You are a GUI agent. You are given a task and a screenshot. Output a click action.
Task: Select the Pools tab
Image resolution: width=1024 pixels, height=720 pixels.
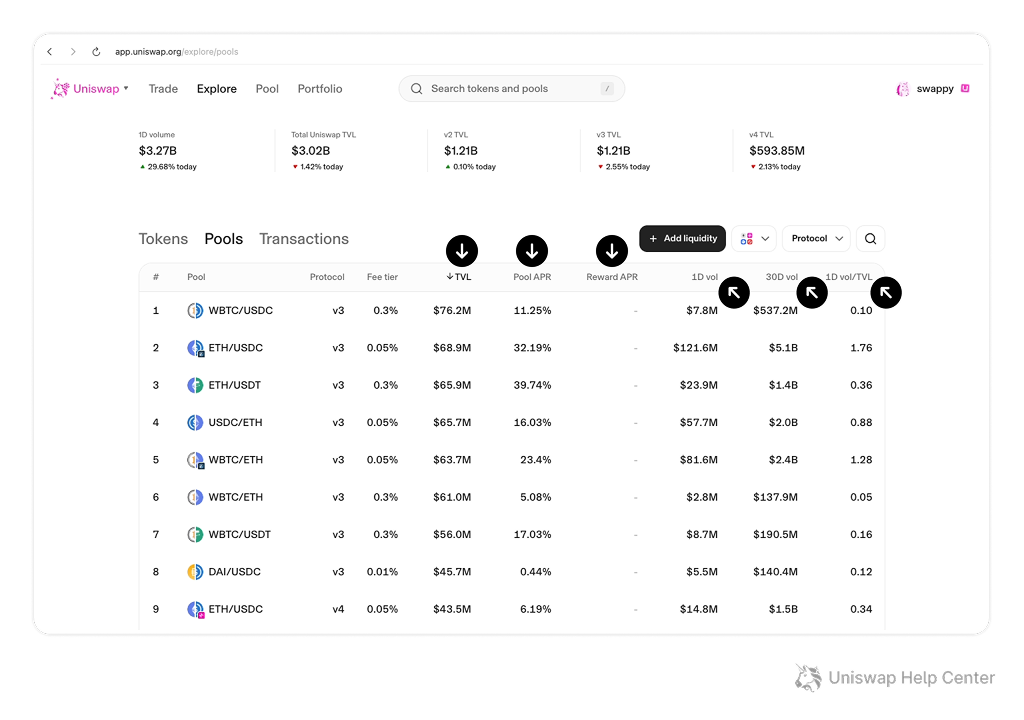click(x=223, y=239)
